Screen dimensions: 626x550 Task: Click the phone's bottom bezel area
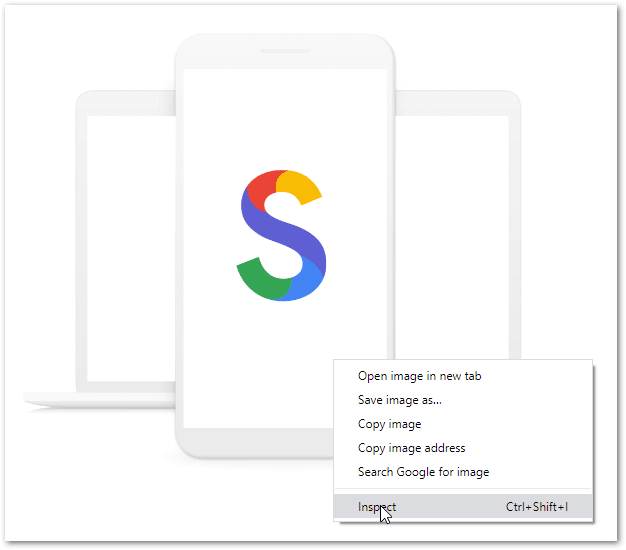[256, 442]
